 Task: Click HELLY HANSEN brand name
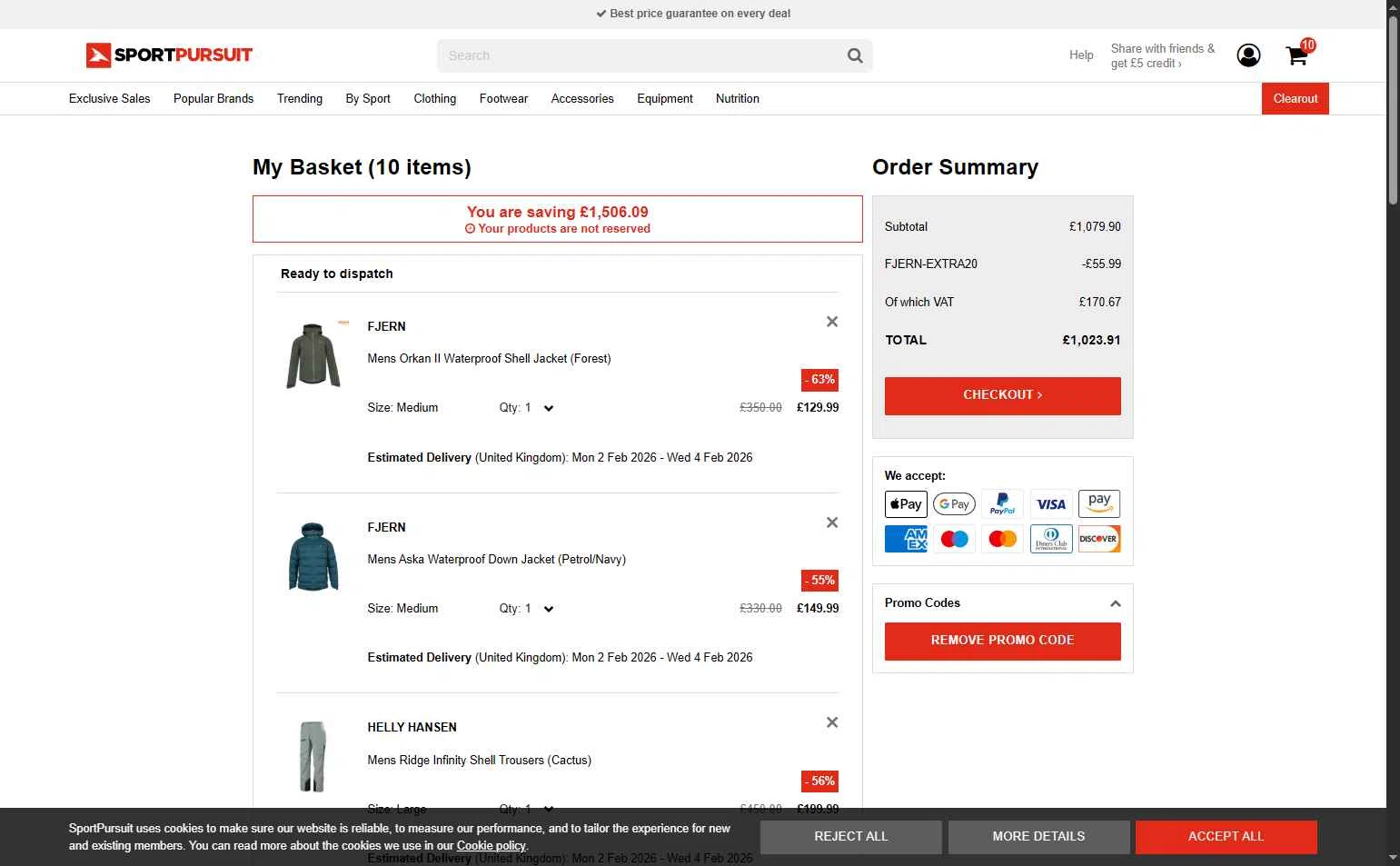point(412,728)
